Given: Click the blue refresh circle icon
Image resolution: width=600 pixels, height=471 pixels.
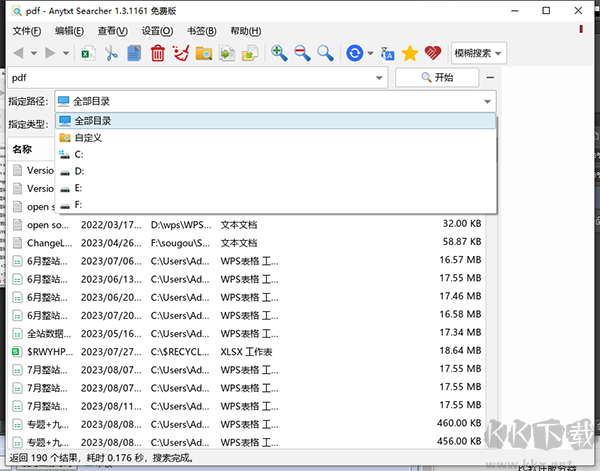Looking at the screenshot, I should click(x=355, y=53).
